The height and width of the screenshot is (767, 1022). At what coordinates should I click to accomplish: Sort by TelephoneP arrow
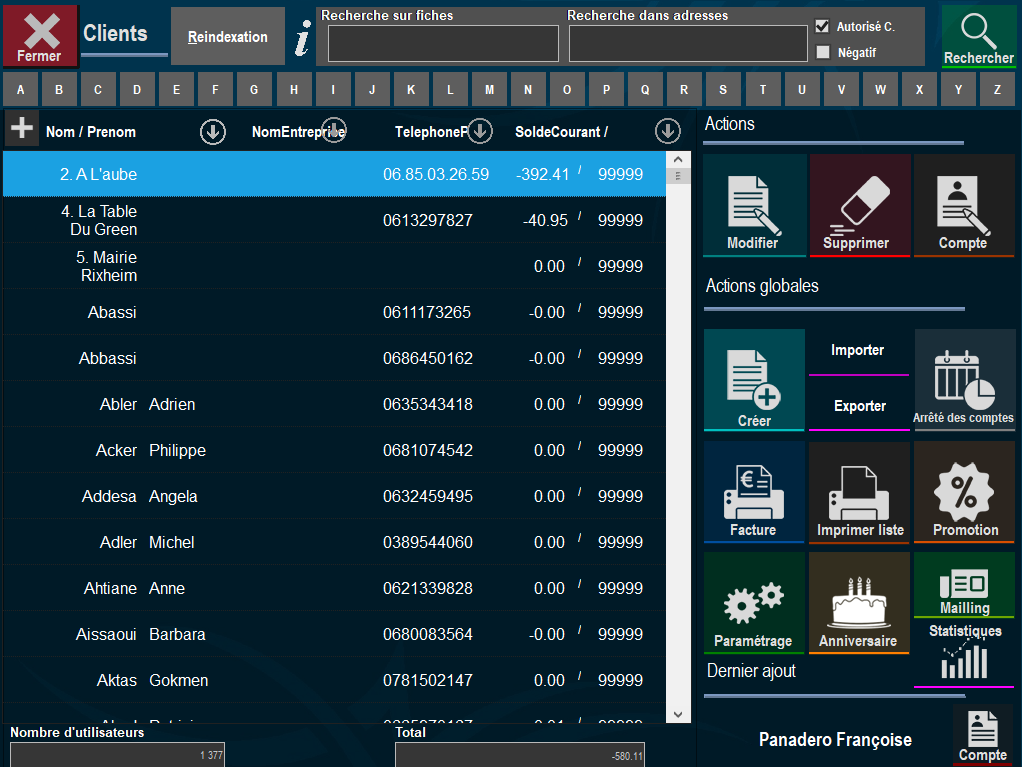tap(480, 130)
